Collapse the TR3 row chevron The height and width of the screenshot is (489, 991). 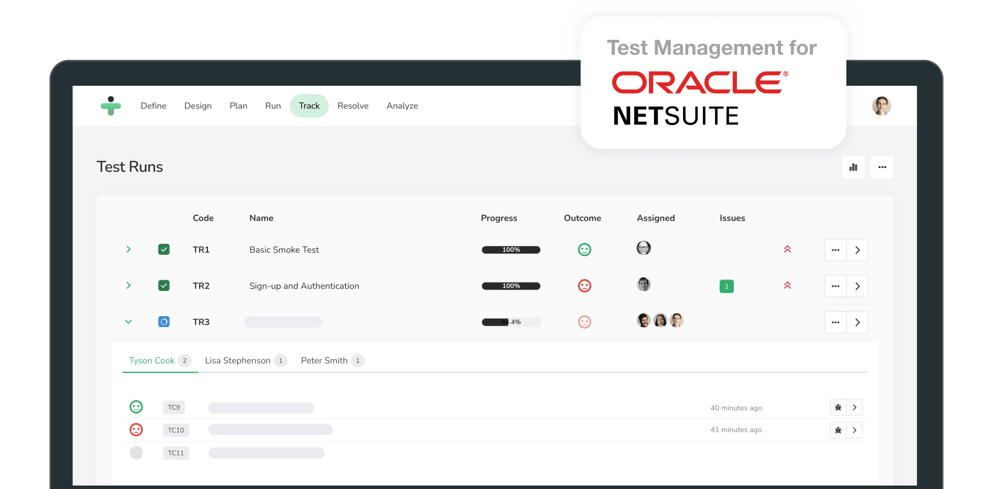point(128,322)
